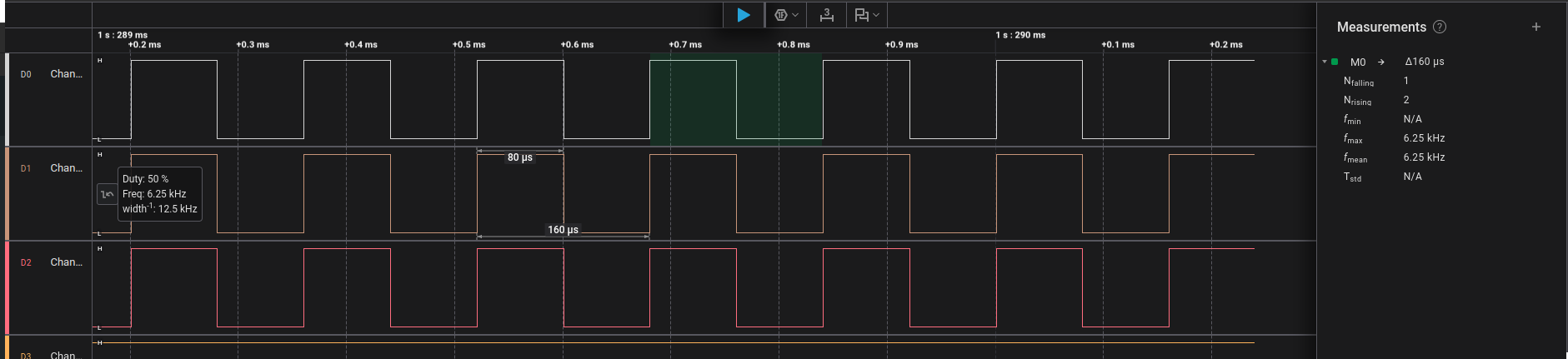This screenshot has width=1568, height=359.
Task: Click the T std N/A value
Action: [1413, 177]
